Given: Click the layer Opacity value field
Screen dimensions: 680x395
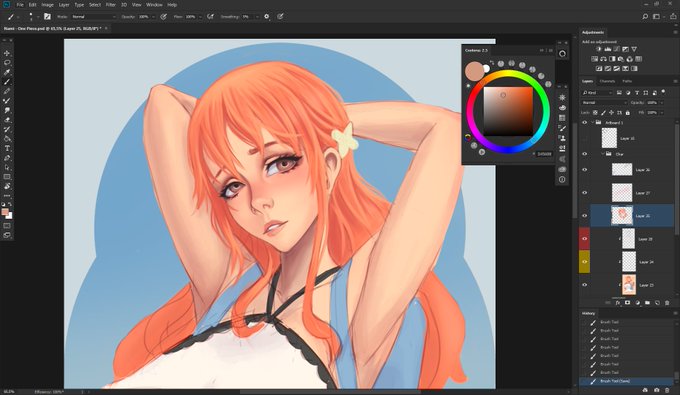Looking at the screenshot, I should [652, 103].
